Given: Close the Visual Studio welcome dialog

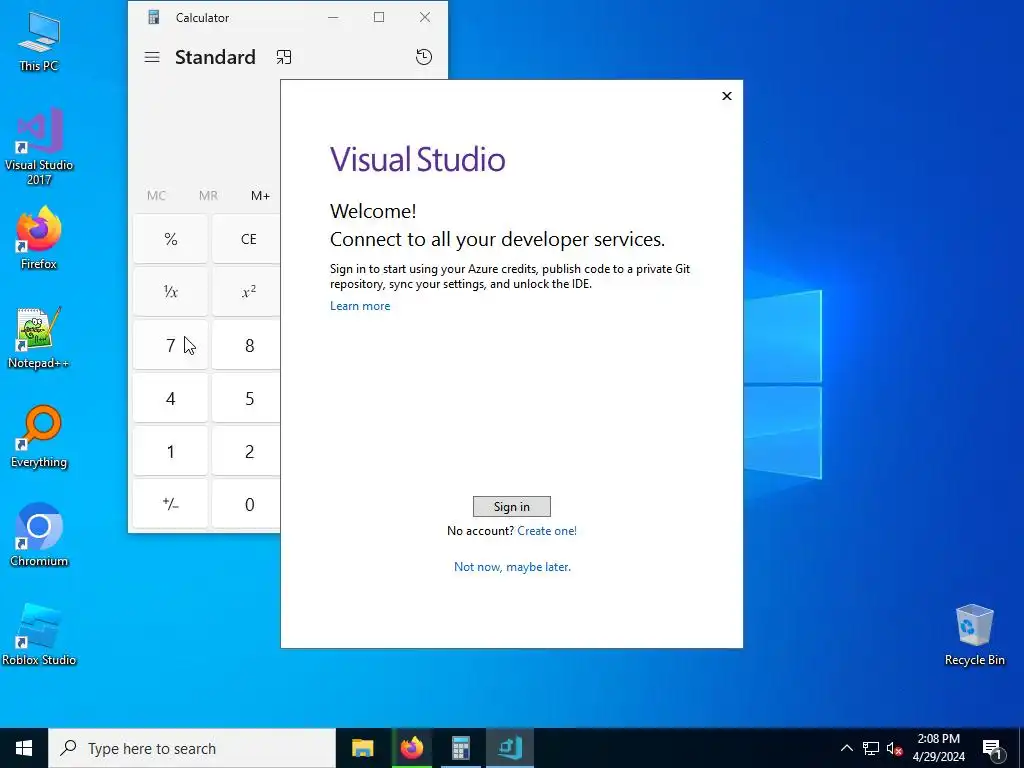Looking at the screenshot, I should [x=727, y=96].
